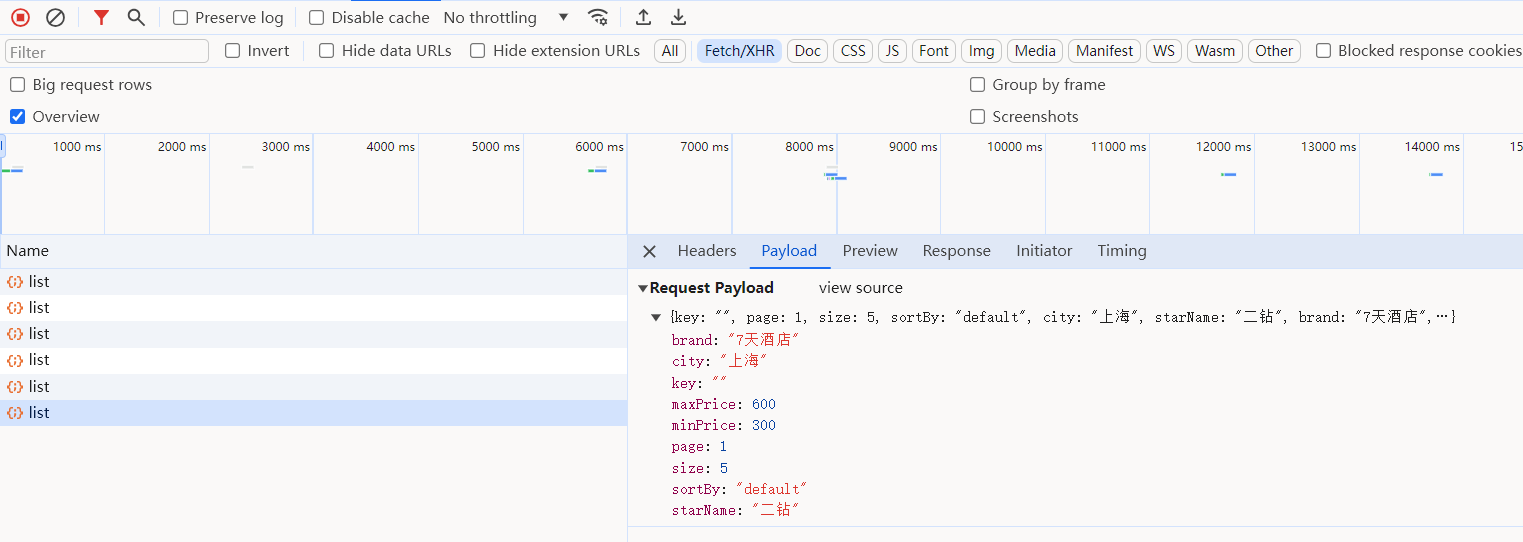
Task: Open network conditions wifi-gear icon
Action: point(598,17)
